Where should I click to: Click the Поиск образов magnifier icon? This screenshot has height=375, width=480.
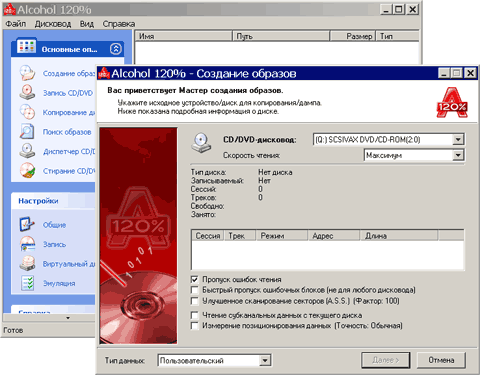click(x=27, y=131)
